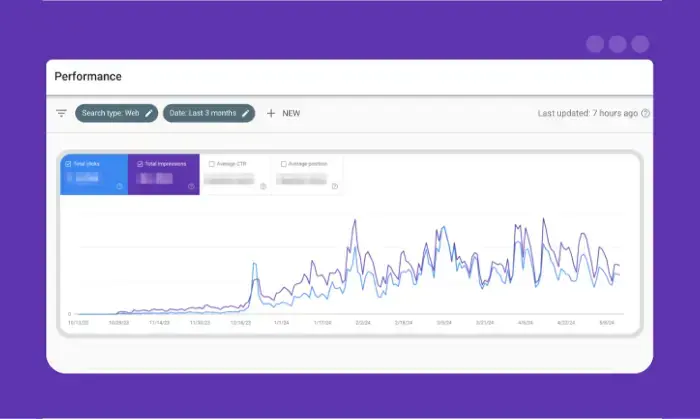The width and height of the screenshot is (700, 419).
Task: Open help icon next to Last updated
Action: coord(646,113)
